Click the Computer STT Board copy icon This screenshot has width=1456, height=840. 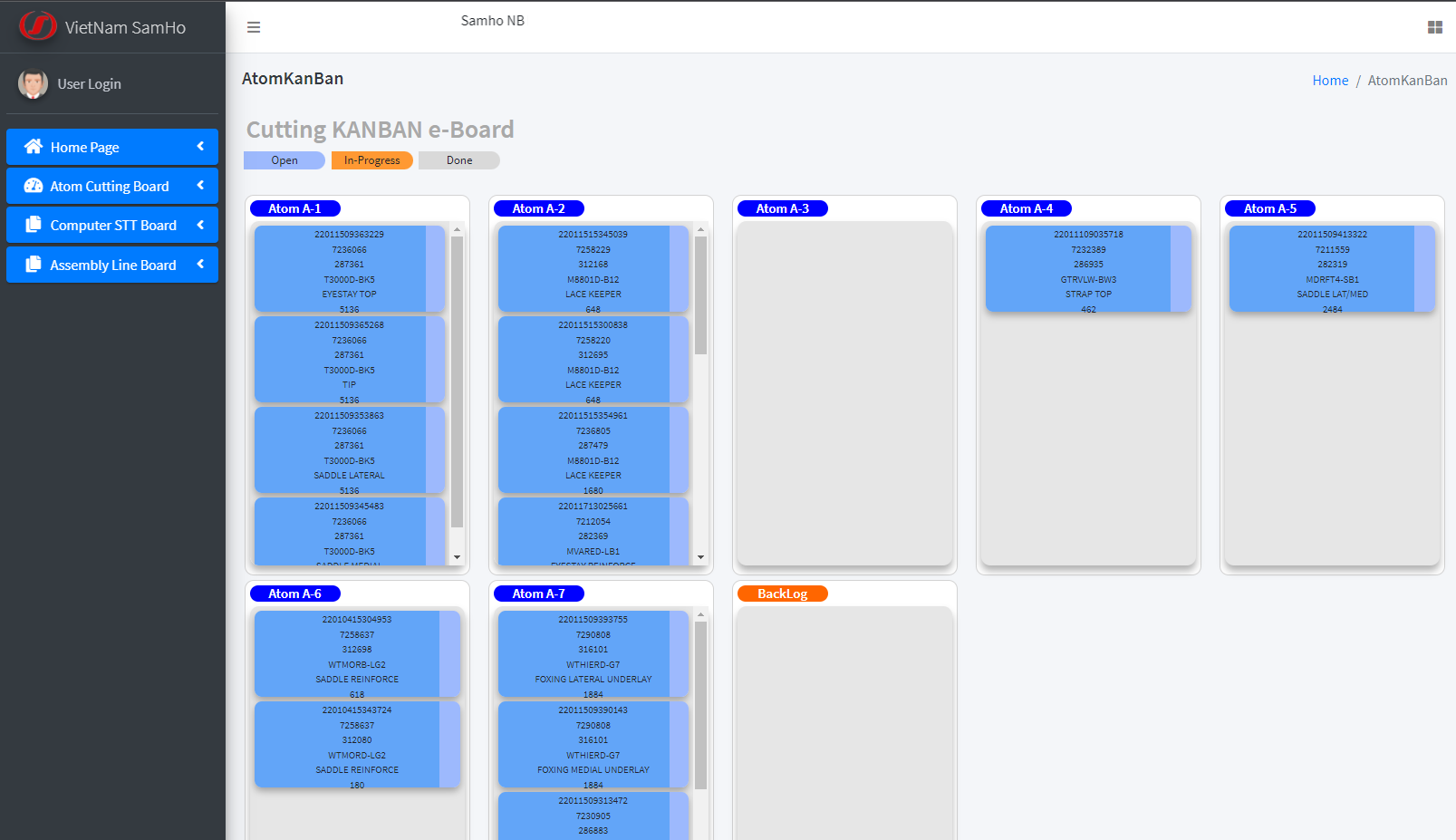click(34, 225)
